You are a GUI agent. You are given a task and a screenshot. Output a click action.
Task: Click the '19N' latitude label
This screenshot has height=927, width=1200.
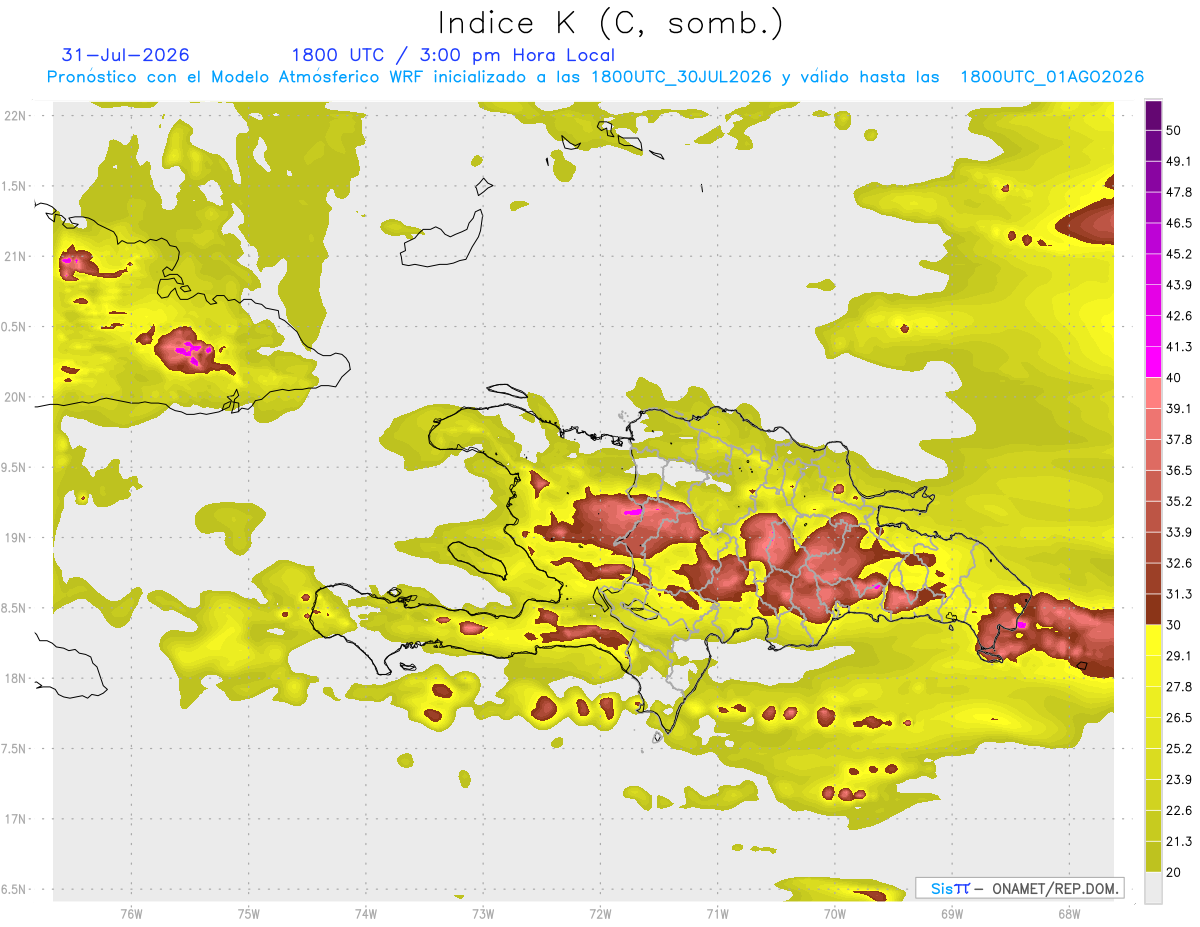[17, 538]
